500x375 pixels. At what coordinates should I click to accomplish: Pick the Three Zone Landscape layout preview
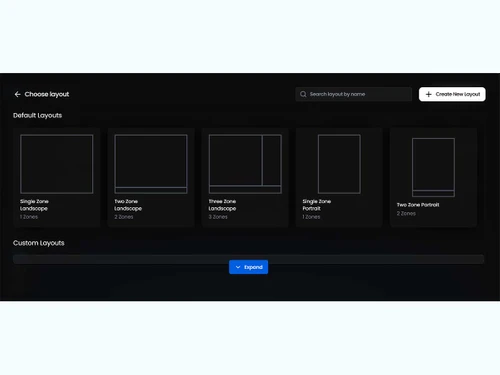pyautogui.click(x=245, y=164)
